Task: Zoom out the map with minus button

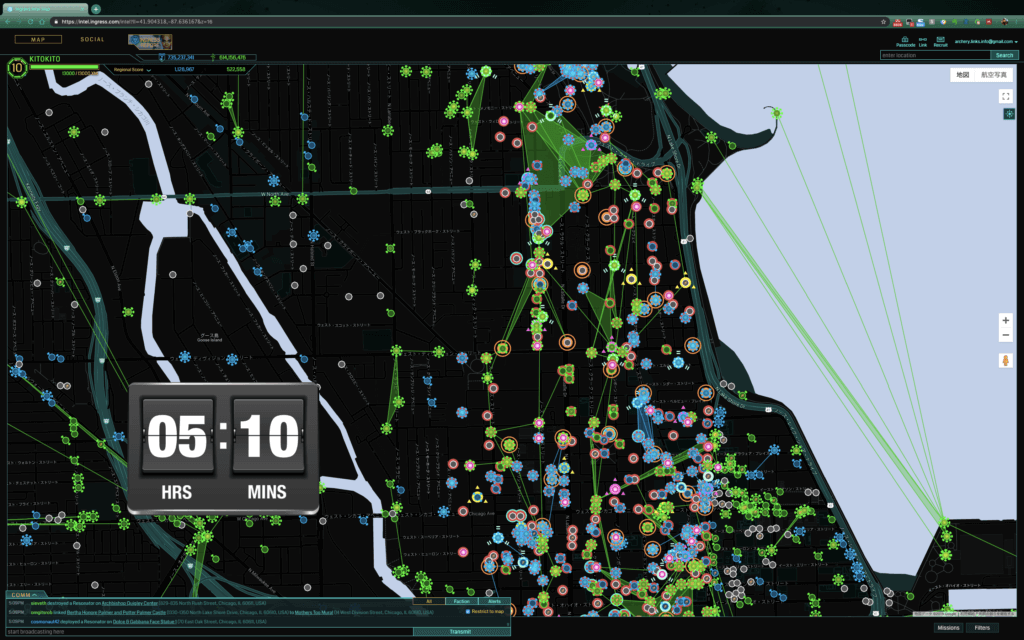Action: (x=1006, y=335)
